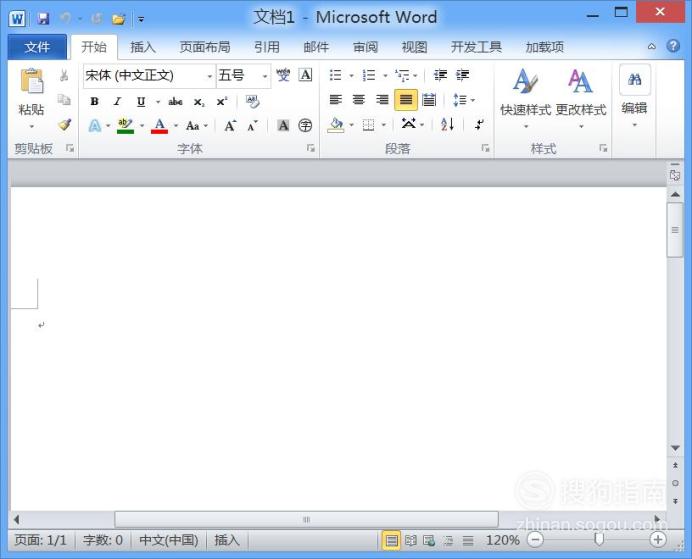Click the Paste clipboard icon
Viewport: 692px width, 559px height.
[32, 81]
